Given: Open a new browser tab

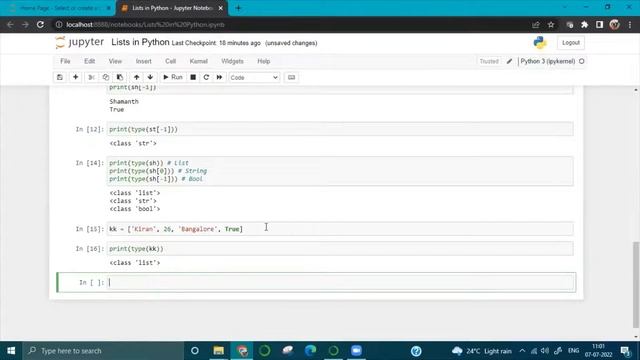Looking at the screenshot, I should pyautogui.click(x=238, y=8).
